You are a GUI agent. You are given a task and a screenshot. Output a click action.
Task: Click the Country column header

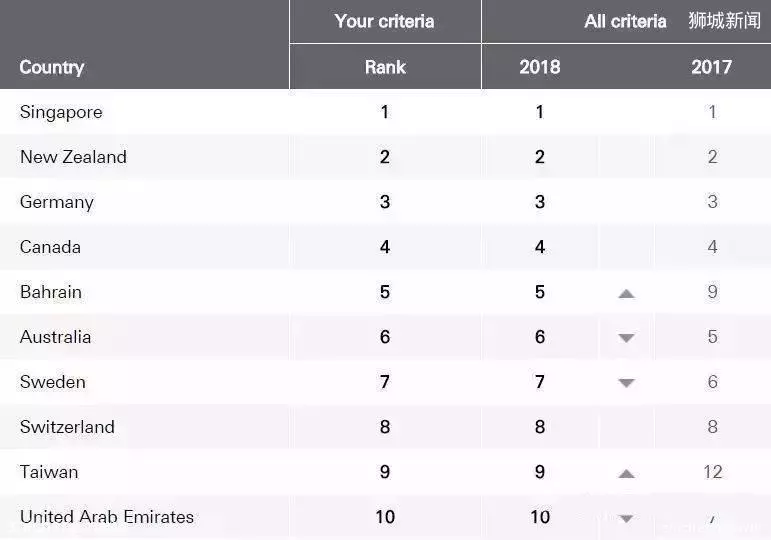tap(52, 67)
